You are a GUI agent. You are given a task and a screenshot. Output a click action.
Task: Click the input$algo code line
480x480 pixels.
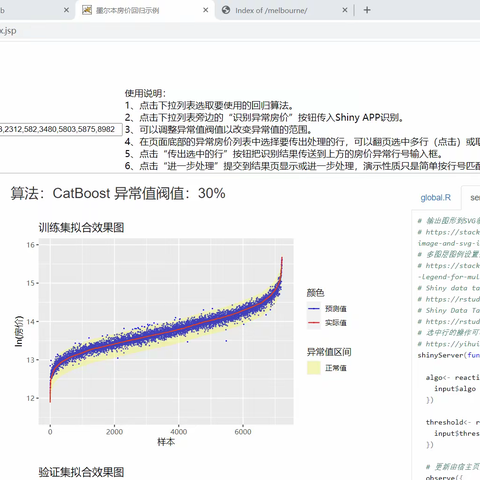click(x=455, y=389)
